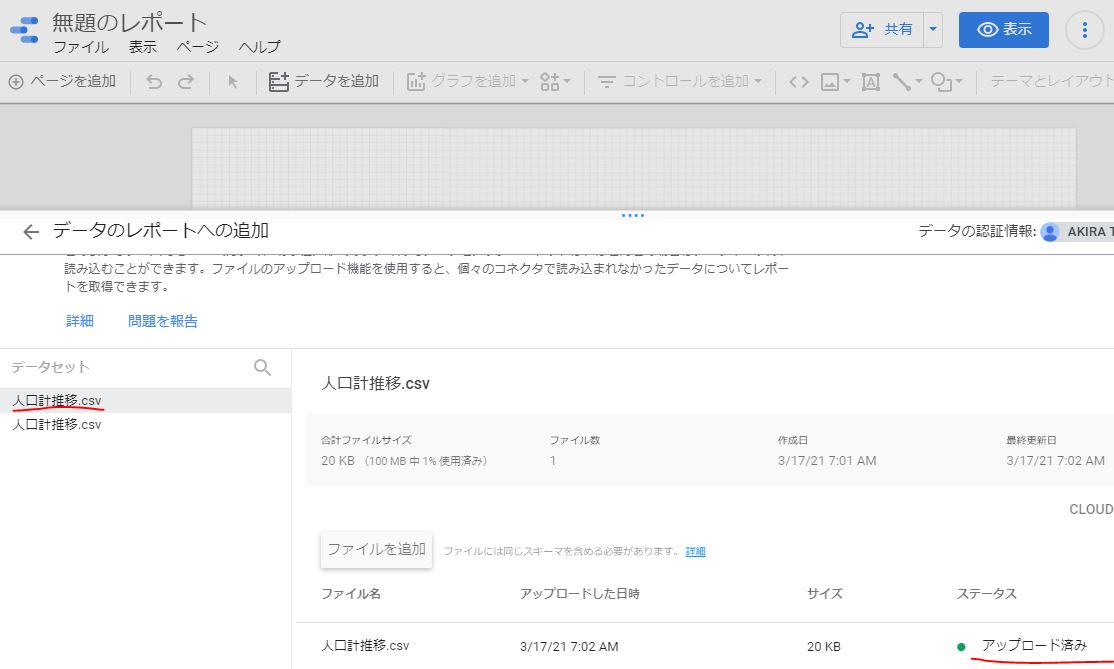Click the ファイルを追加 button
1114x669 pixels.
click(376, 549)
